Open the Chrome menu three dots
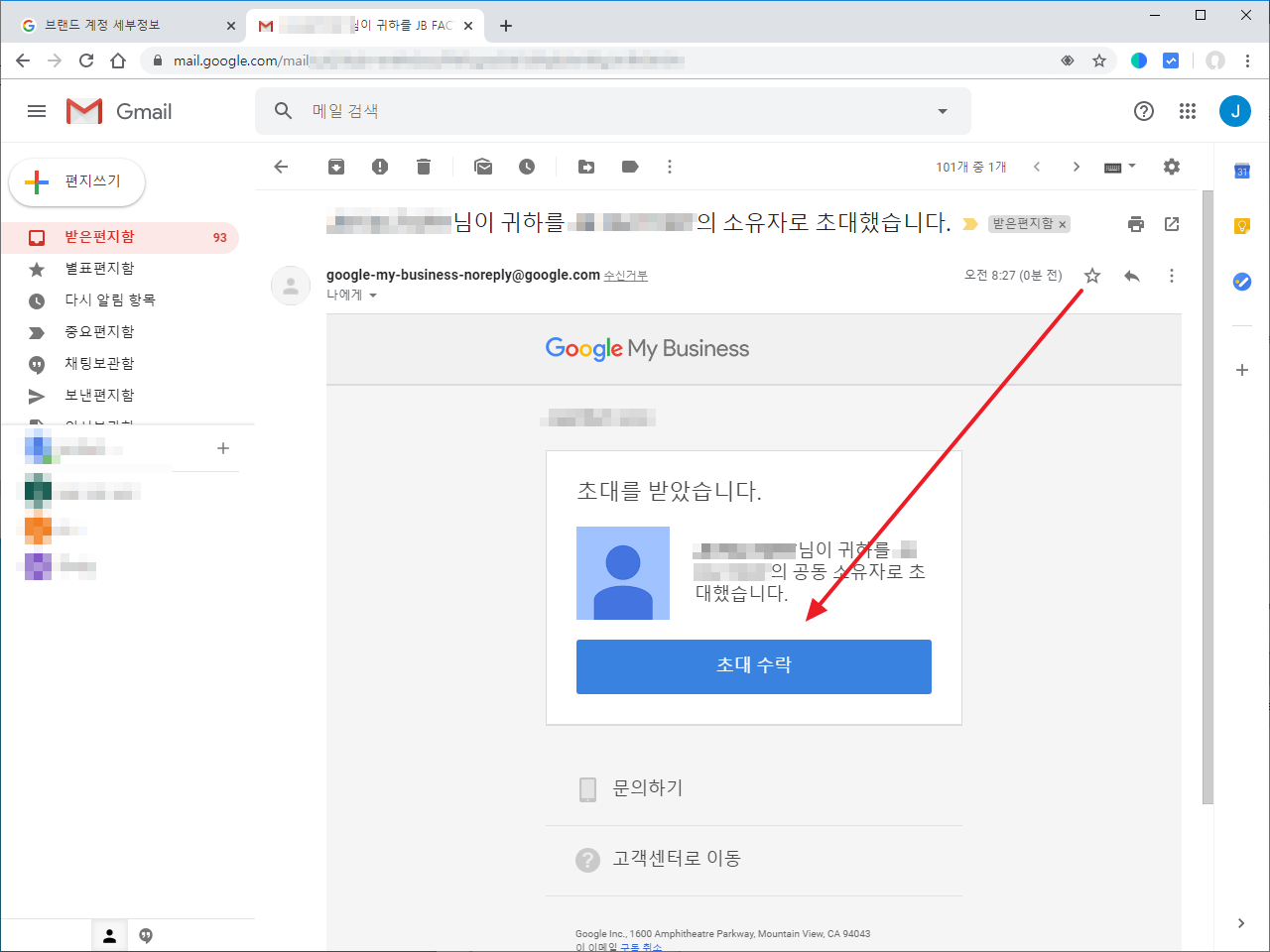Image resolution: width=1270 pixels, height=952 pixels. tap(1247, 60)
